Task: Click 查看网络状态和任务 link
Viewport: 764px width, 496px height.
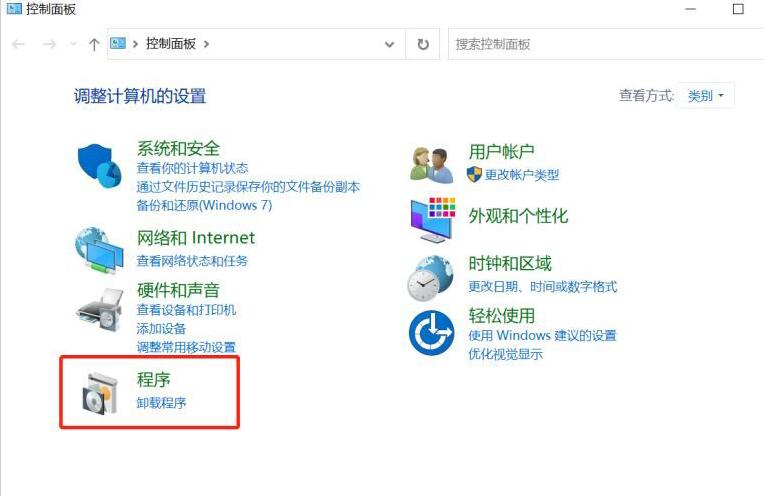Action: (x=192, y=261)
